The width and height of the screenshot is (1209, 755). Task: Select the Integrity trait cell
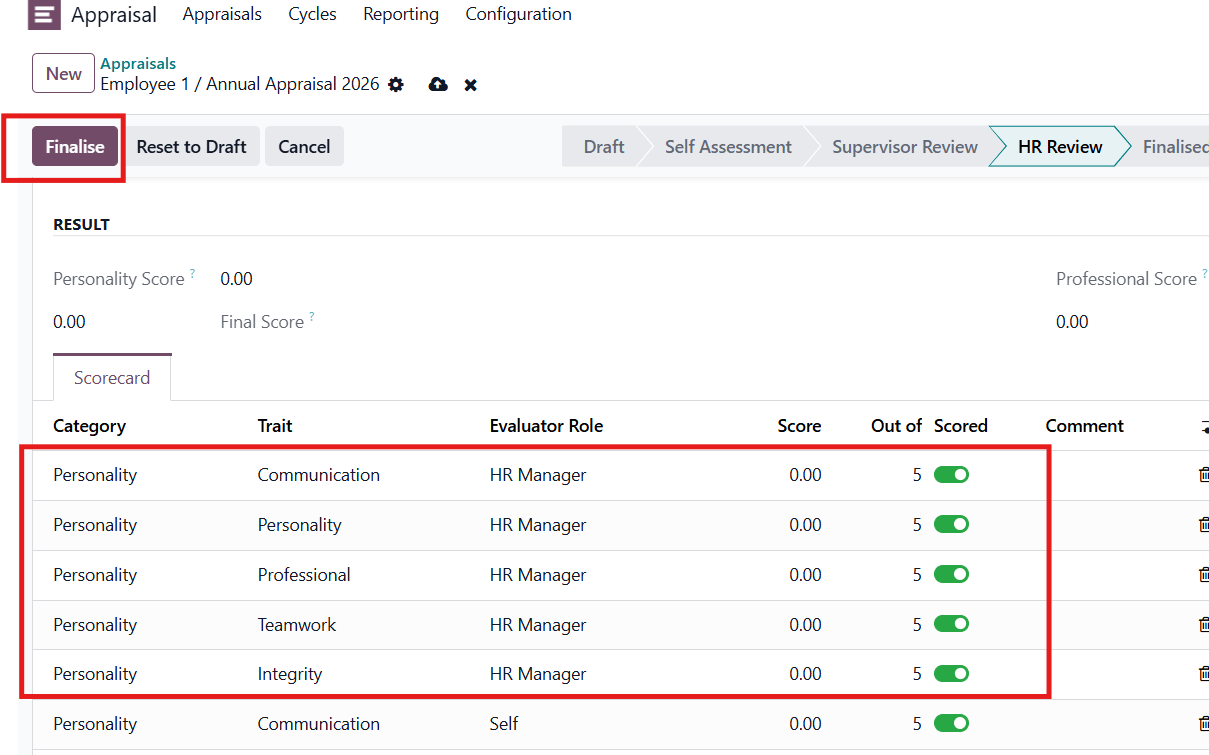click(290, 674)
